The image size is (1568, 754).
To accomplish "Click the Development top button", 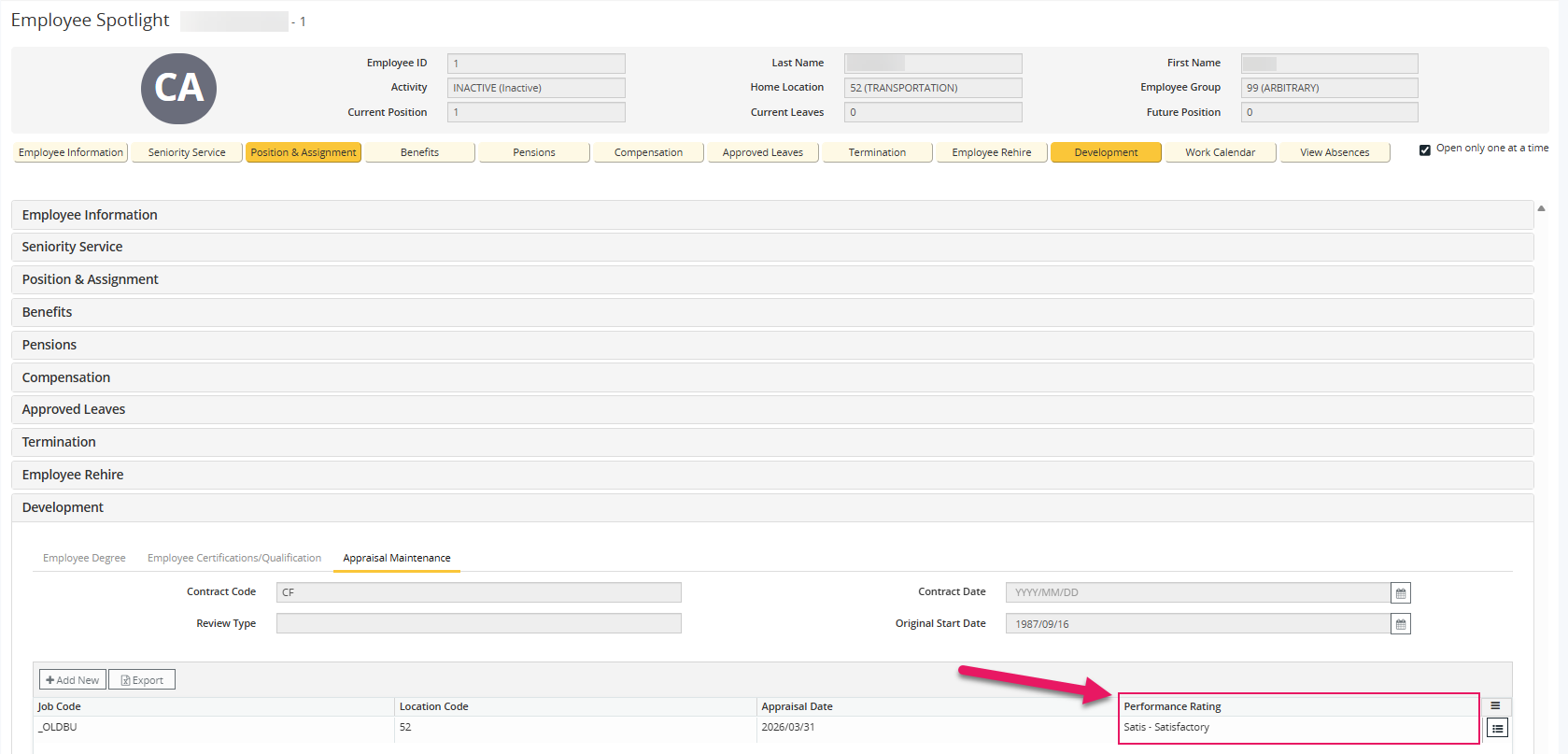I will coord(1106,152).
